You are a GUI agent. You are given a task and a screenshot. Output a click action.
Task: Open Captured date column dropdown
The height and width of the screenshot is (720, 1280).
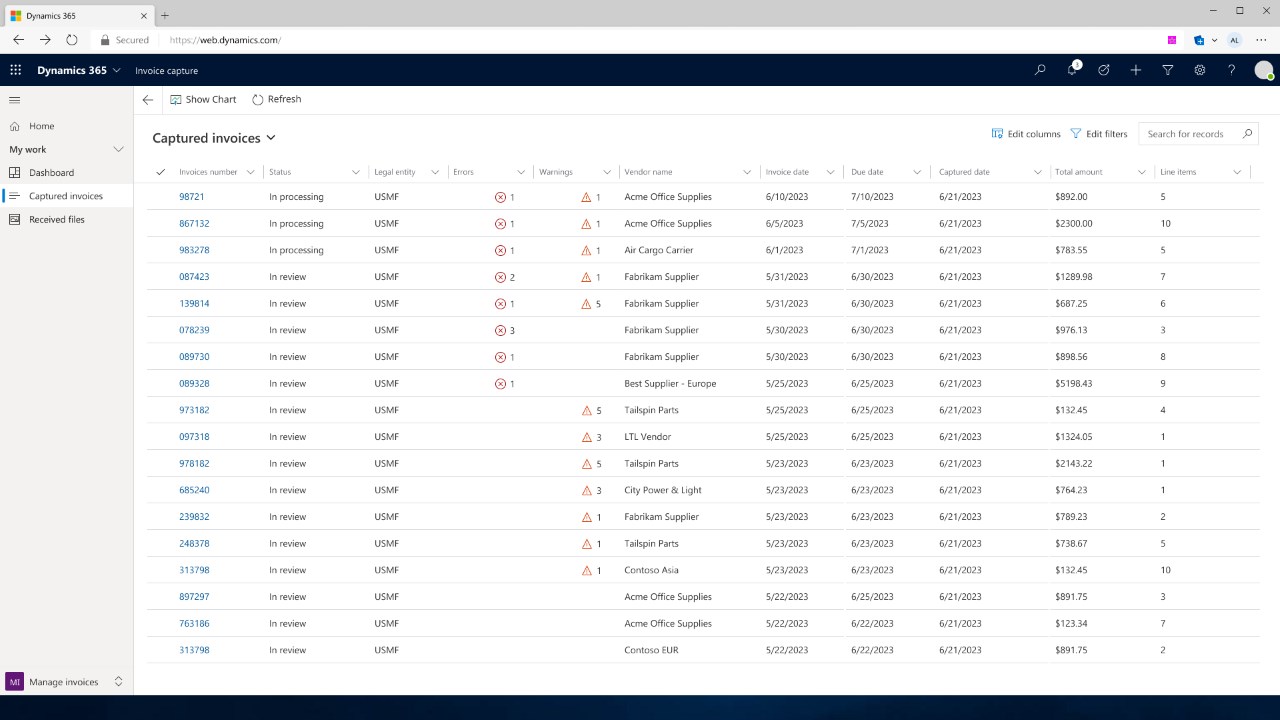coord(1038,172)
